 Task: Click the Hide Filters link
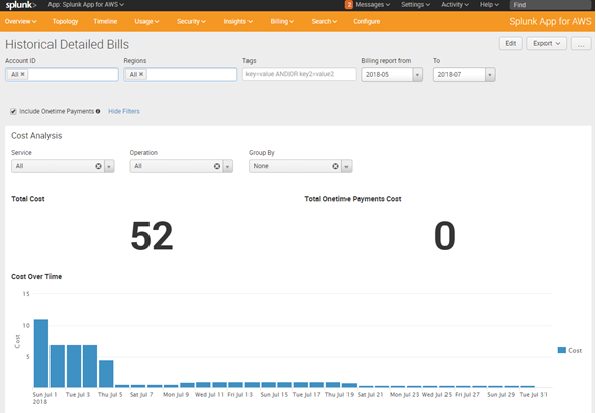coord(124,111)
